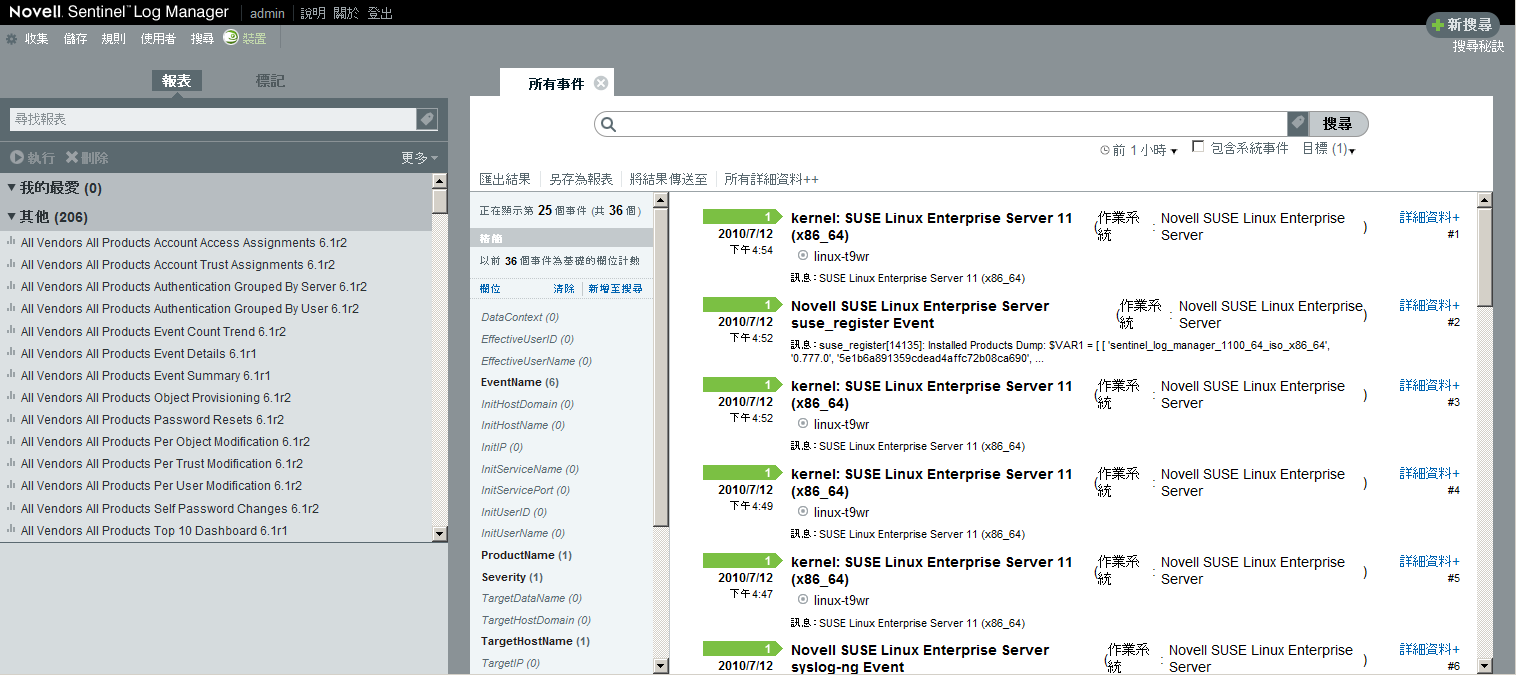Click severity bar of event #4
The image size is (1516, 675).
pos(742,473)
